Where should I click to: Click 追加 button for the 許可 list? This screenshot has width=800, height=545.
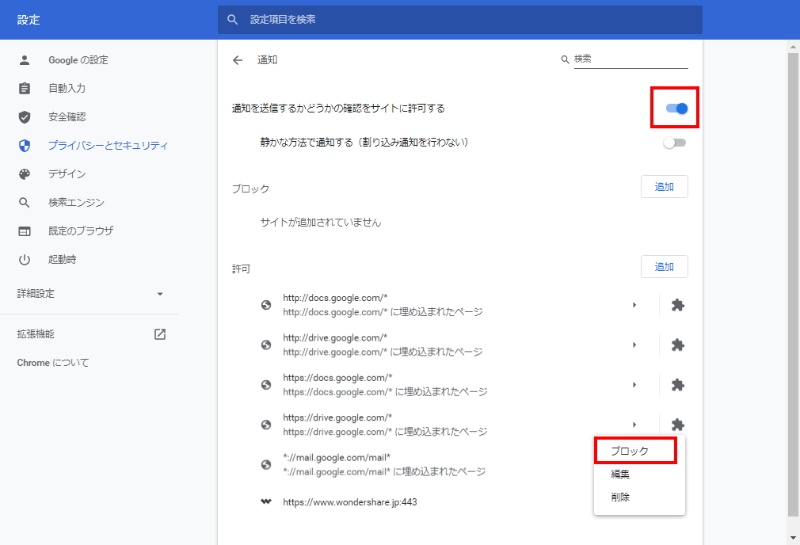tap(664, 266)
